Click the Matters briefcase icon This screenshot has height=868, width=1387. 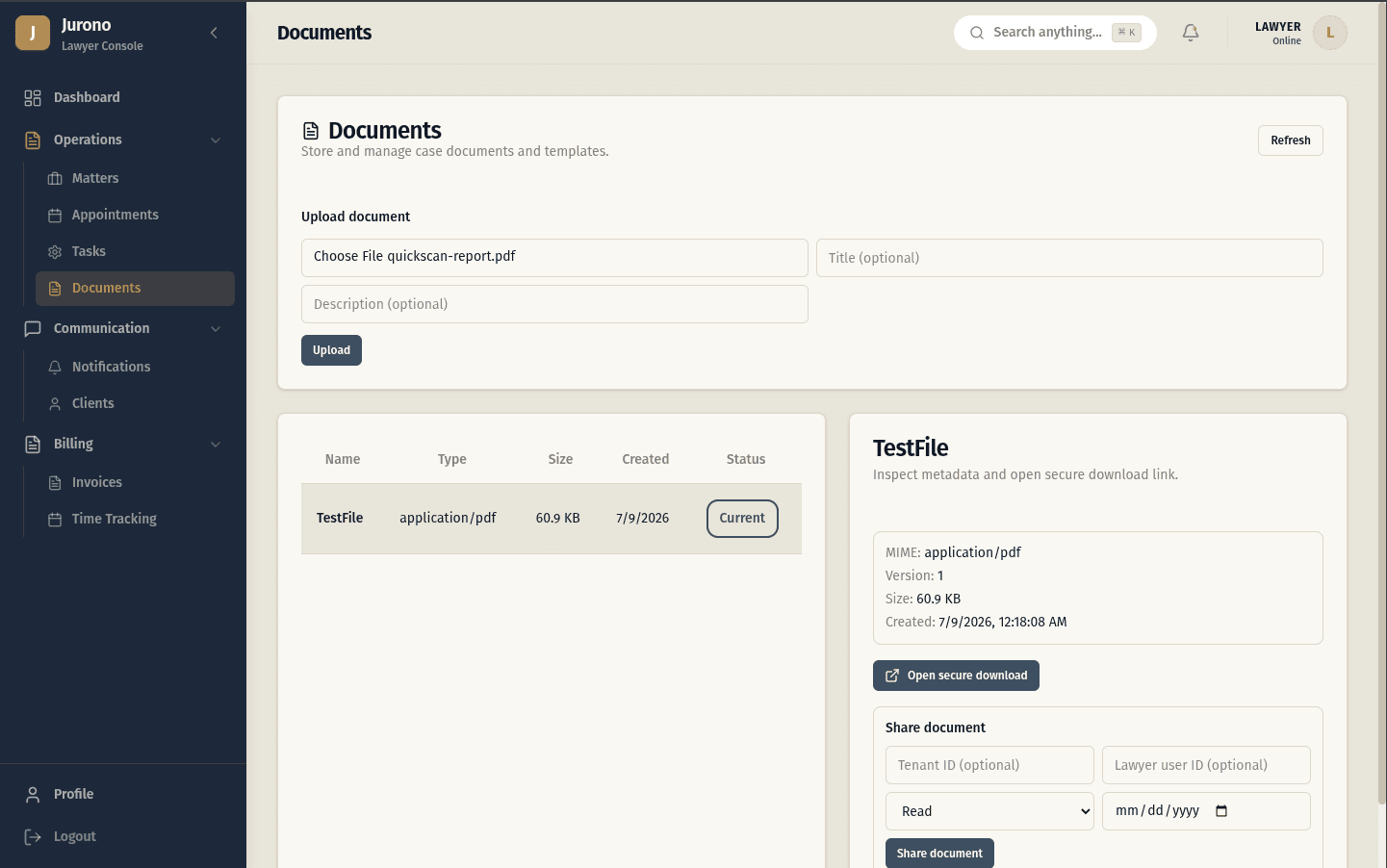click(x=55, y=178)
